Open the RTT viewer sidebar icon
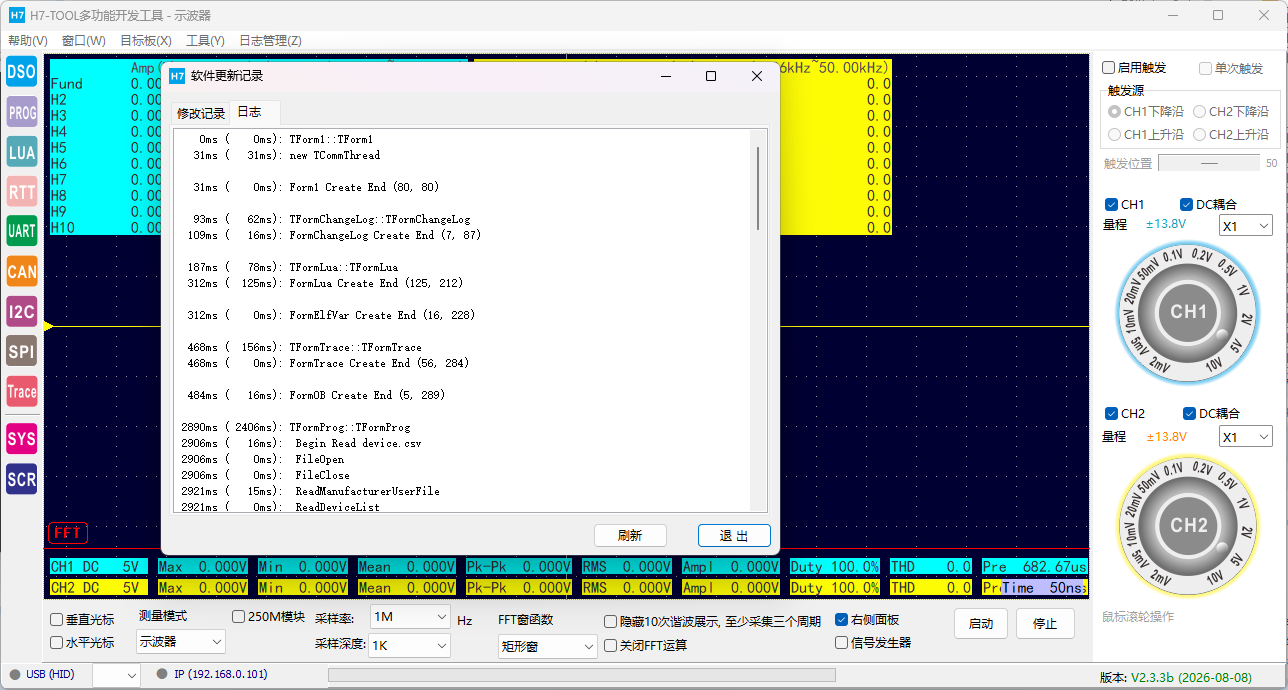The width and height of the screenshot is (1288, 690). (21, 192)
